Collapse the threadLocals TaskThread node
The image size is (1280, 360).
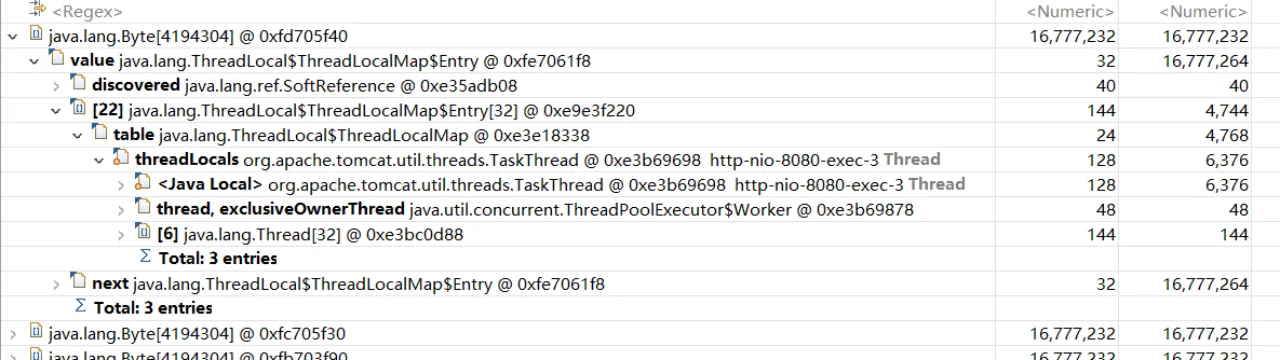[100, 160]
